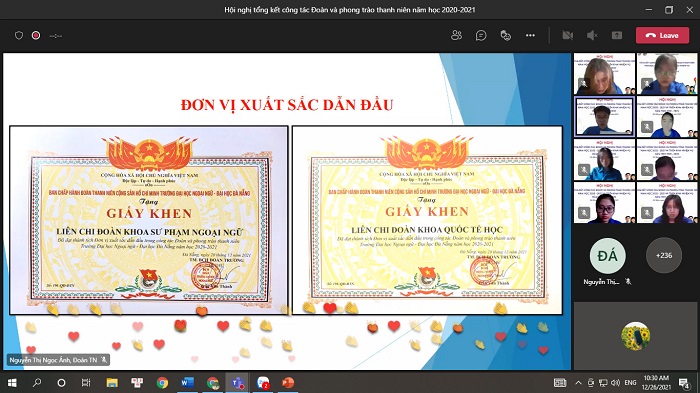700x393 pixels.
Task: Toggle the camera on or off
Action: click(567, 35)
